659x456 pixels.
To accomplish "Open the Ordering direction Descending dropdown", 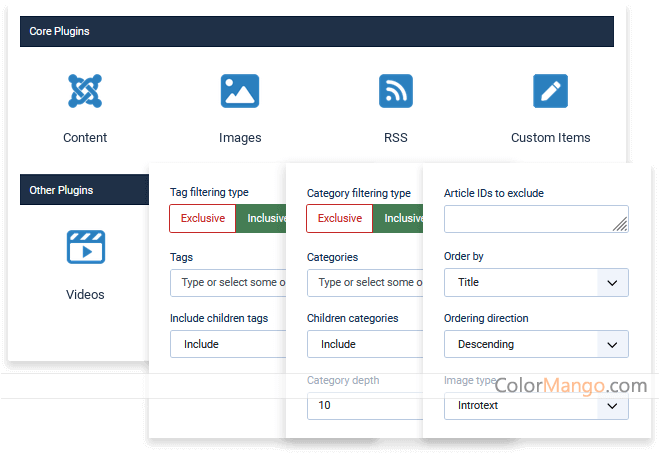I will click(x=536, y=344).
